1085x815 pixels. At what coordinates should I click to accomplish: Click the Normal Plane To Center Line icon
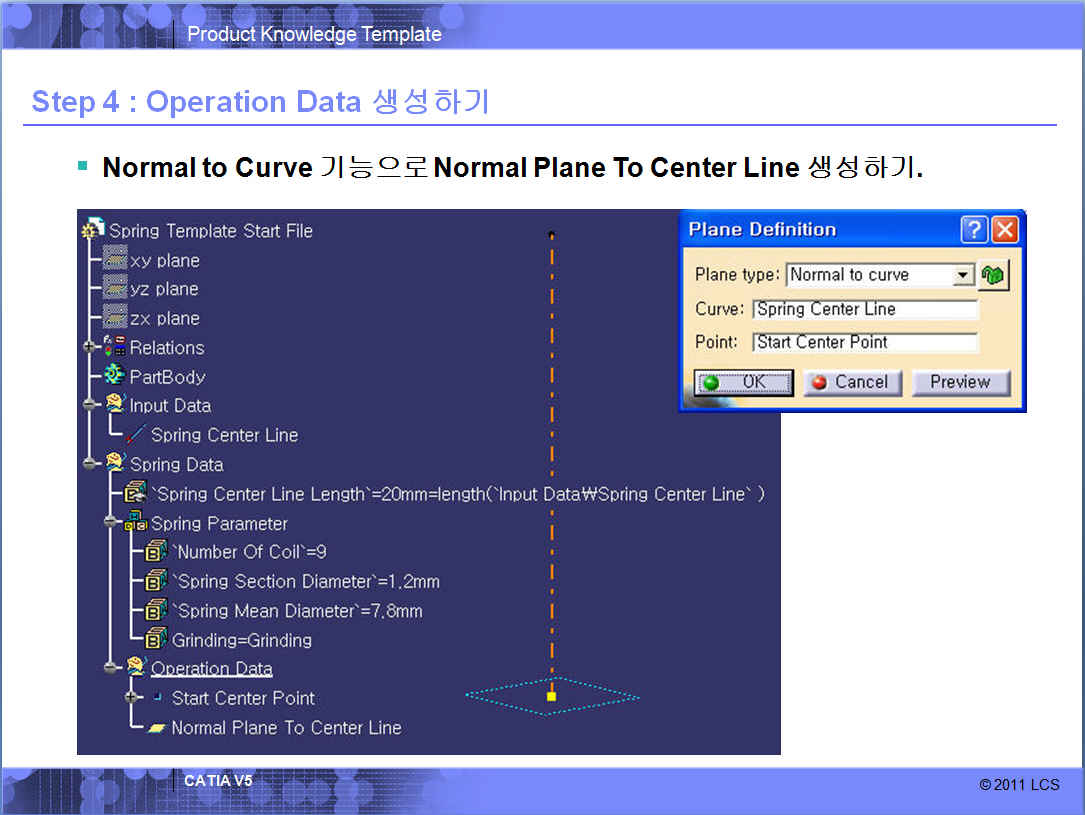157,728
